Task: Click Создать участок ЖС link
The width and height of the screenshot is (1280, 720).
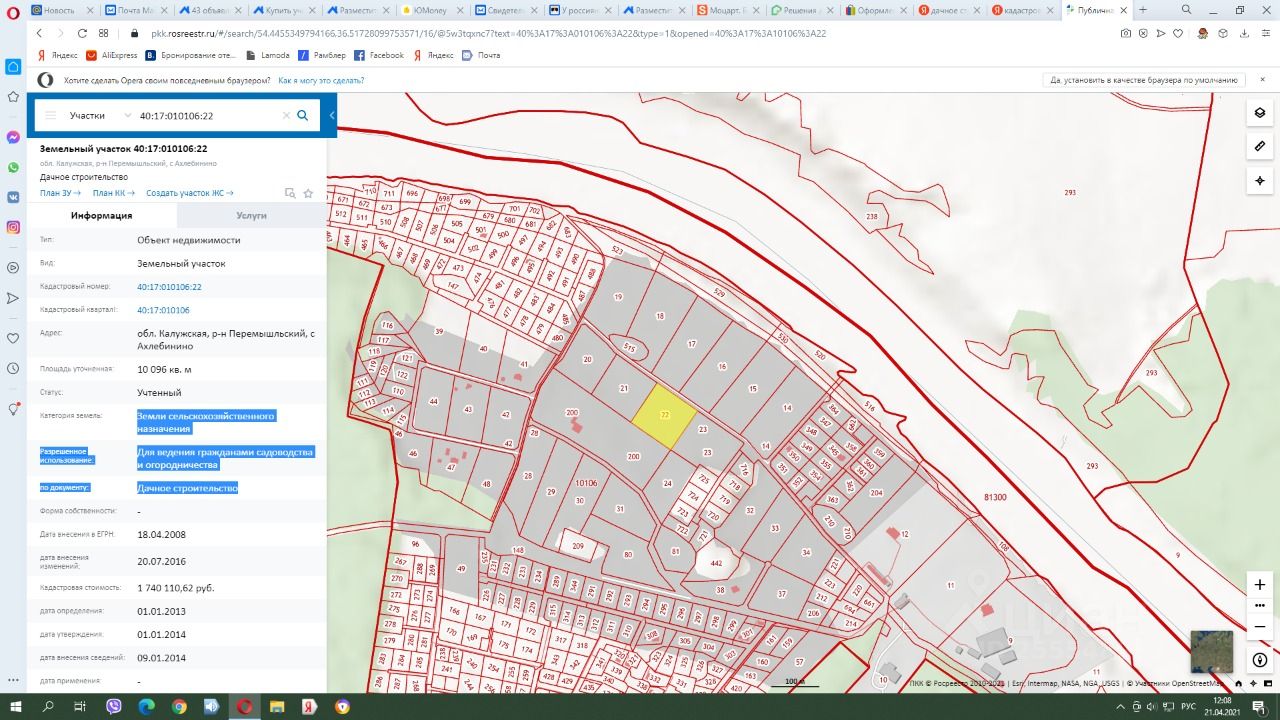Action: [x=190, y=193]
